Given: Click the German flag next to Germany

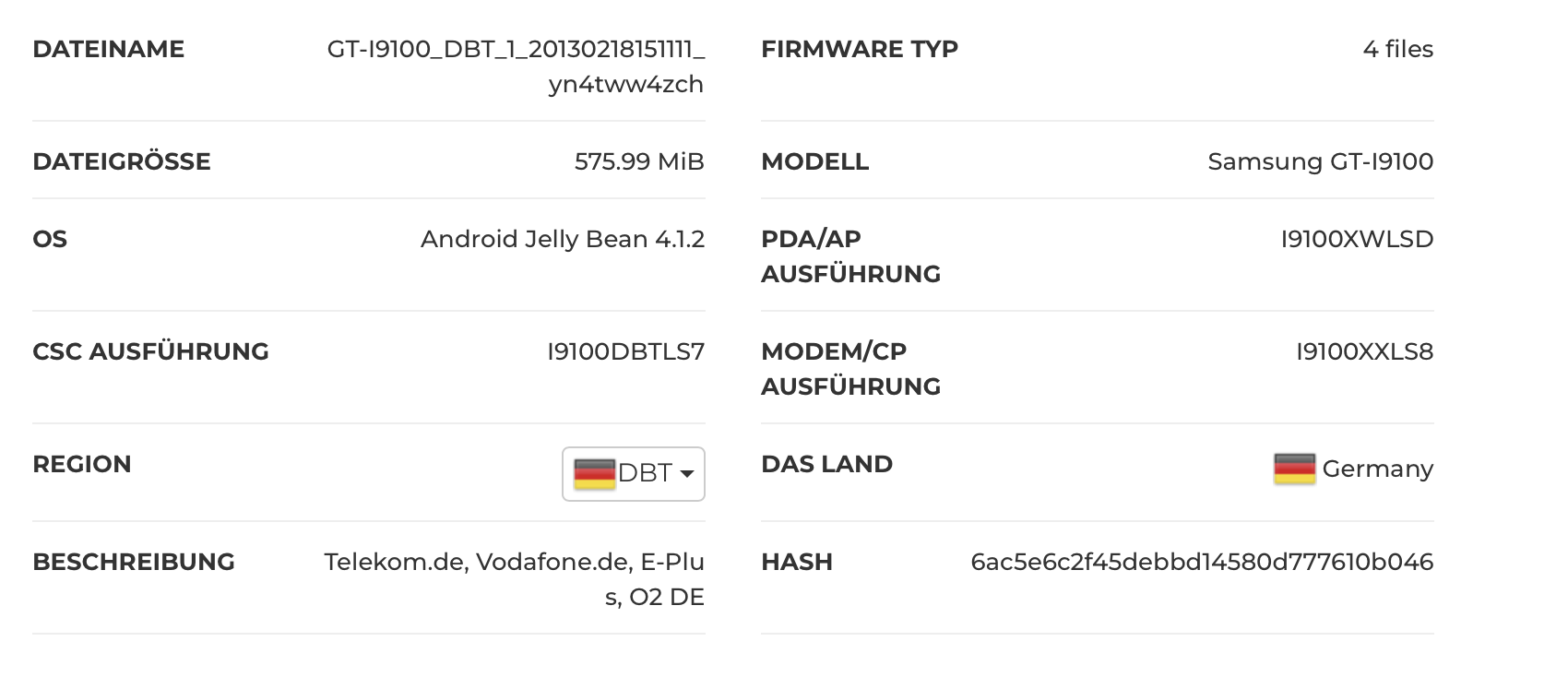Looking at the screenshot, I should (1294, 469).
